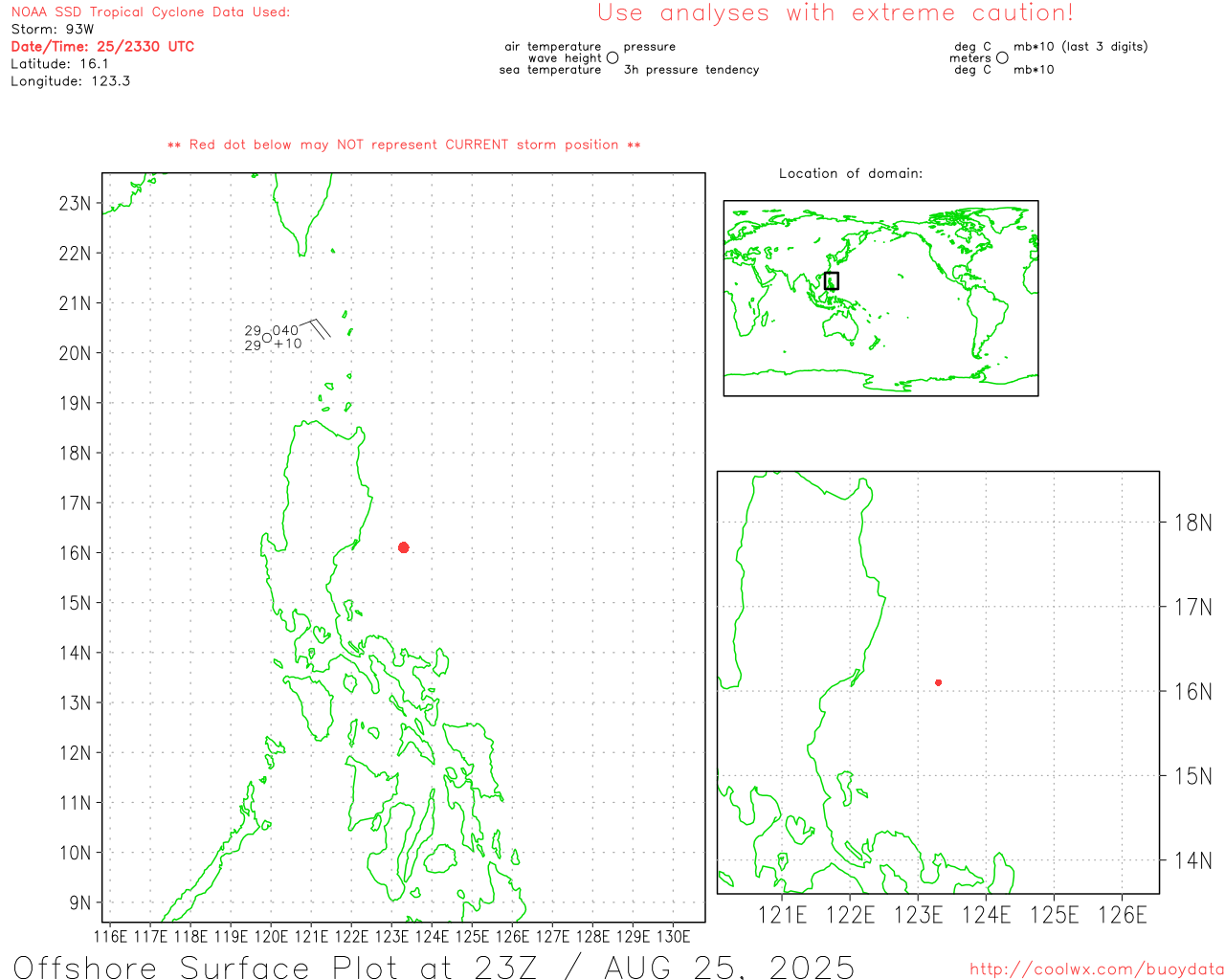
Task: Click the red dot disclaimer note
Action: tap(404, 145)
